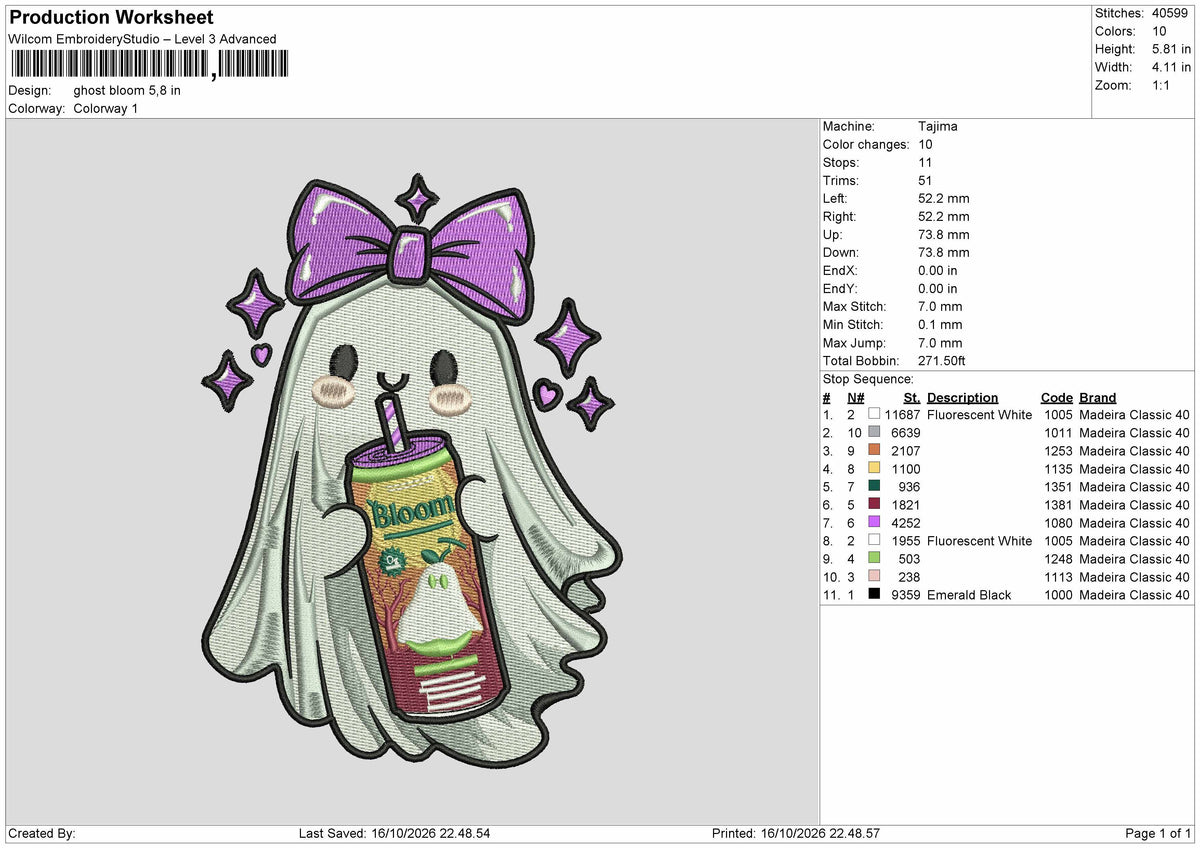Image resolution: width=1200 pixels, height=848 pixels.
Task: Click the Production Worksheet title
Action: (x=111, y=18)
